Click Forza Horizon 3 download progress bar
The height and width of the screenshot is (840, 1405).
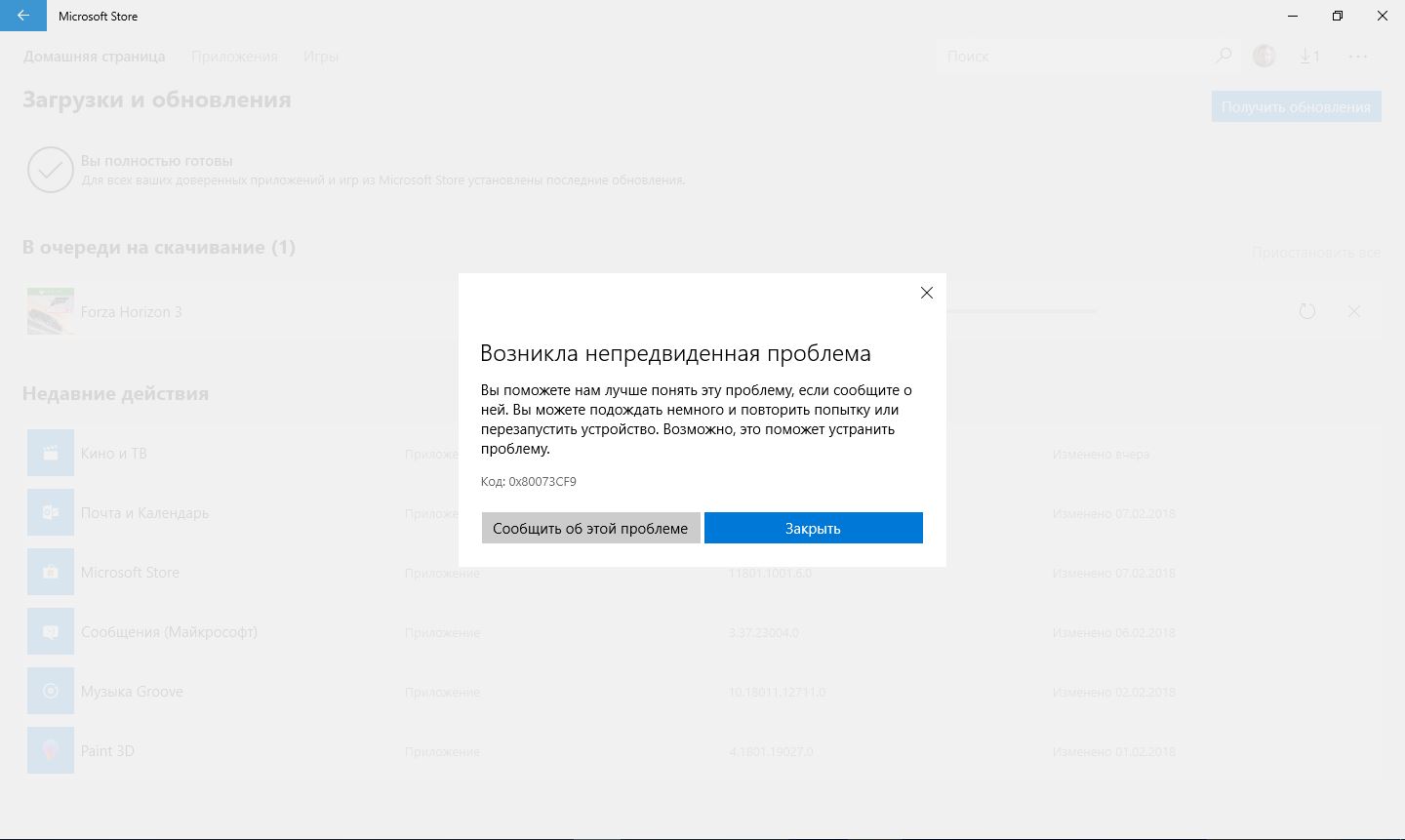1022,311
